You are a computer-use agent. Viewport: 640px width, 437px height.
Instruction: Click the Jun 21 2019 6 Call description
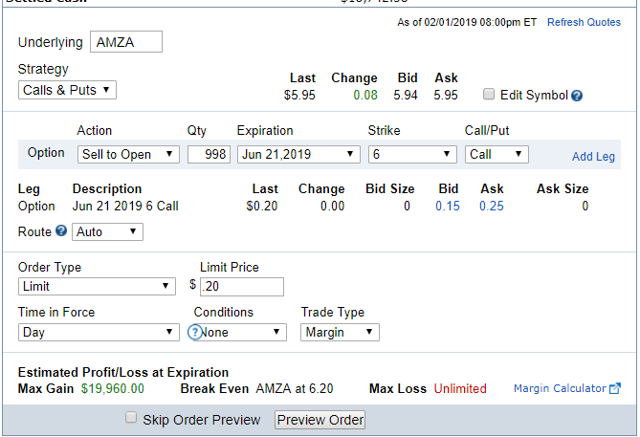click(x=125, y=206)
